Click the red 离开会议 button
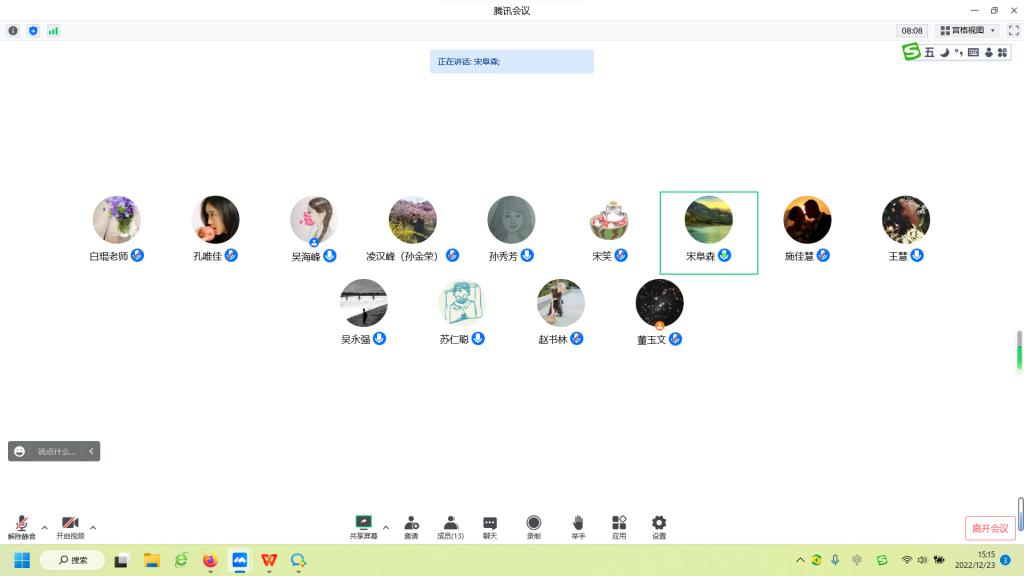The width and height of the screenshot is (1024, 576). (x=990, y=528)
